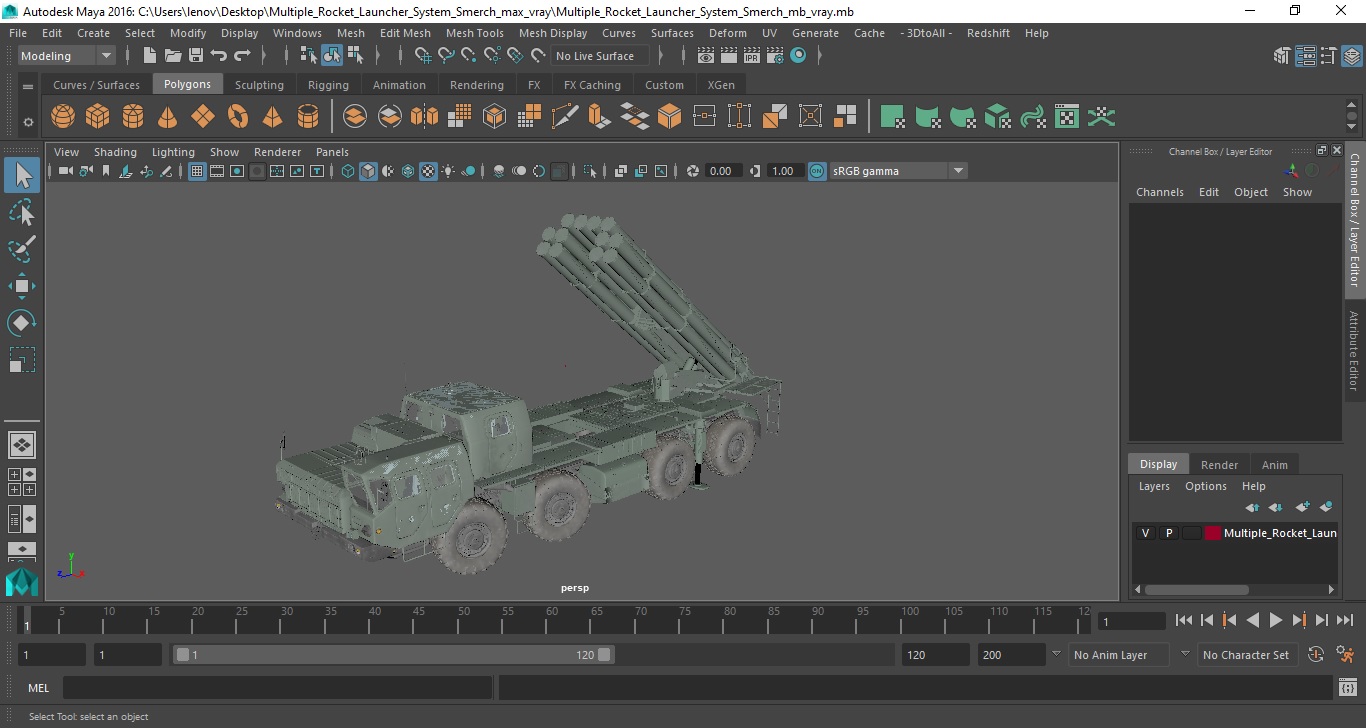This screenshot has width=1366, height=728.
Task: Toggle snap to grids icon
Action: pos(422,56)
